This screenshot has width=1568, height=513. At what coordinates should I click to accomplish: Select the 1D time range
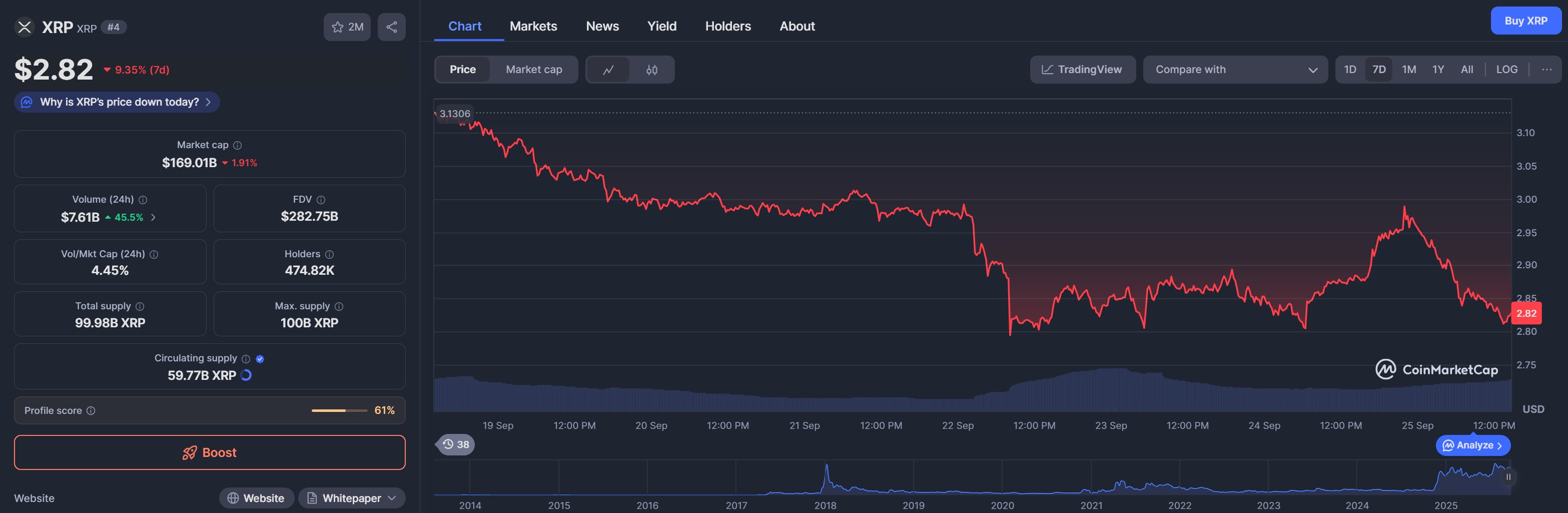pos(1349,70)
